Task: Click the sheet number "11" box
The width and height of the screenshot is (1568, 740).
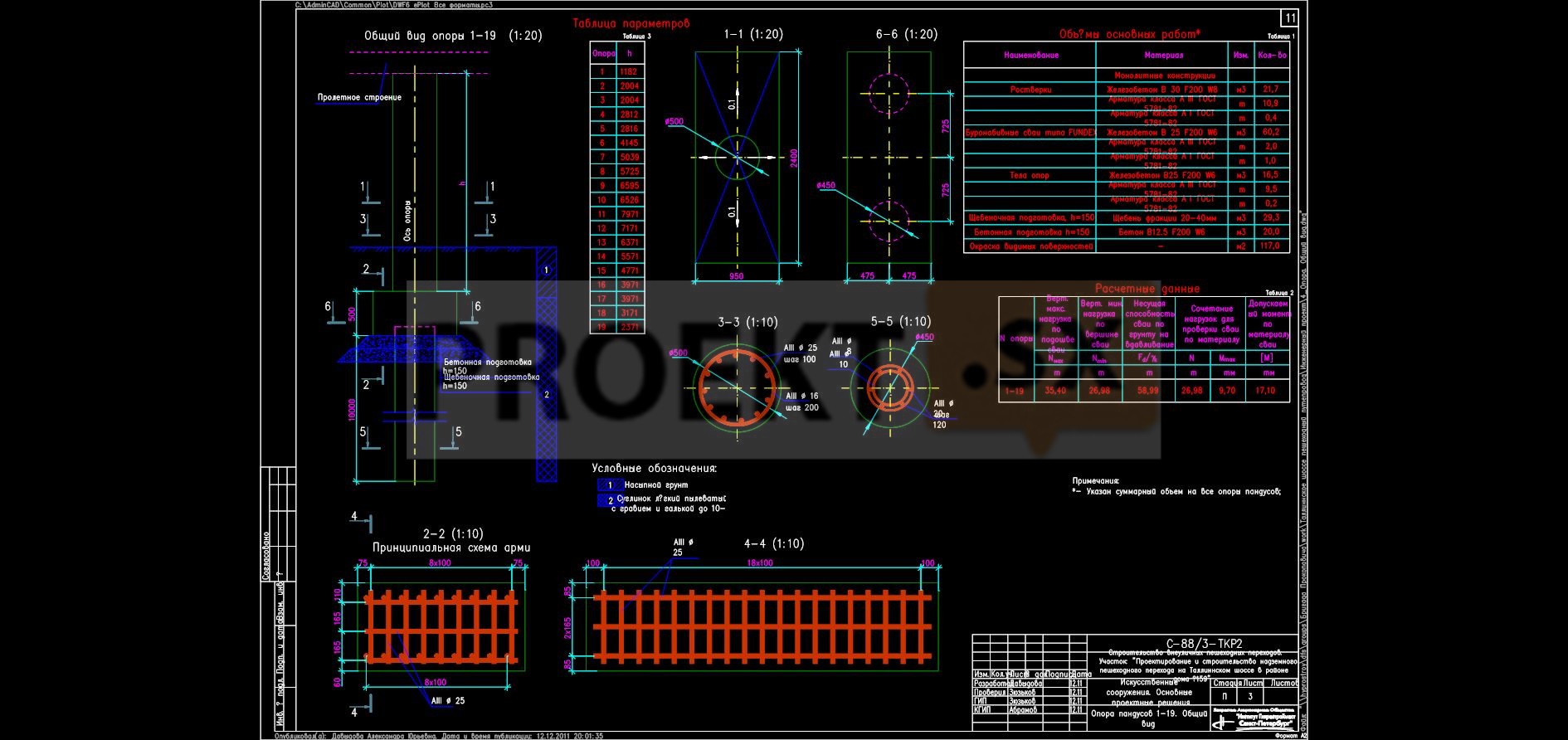Action: (x=1289, y=18)
